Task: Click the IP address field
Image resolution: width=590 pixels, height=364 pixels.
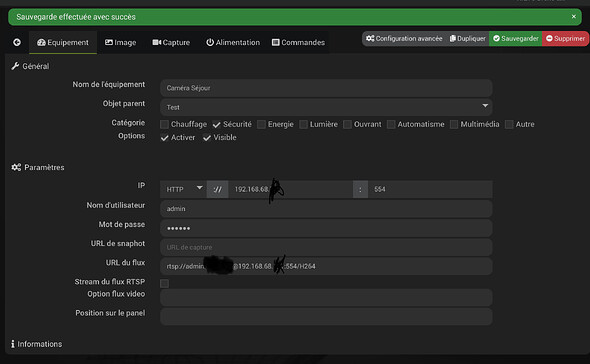Action: pos(290,189)
